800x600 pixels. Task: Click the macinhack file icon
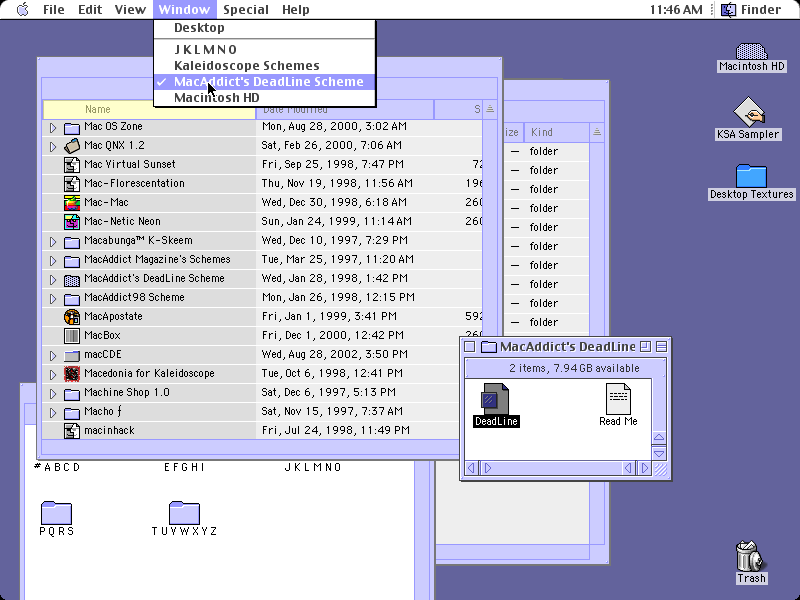click(72, 431)
